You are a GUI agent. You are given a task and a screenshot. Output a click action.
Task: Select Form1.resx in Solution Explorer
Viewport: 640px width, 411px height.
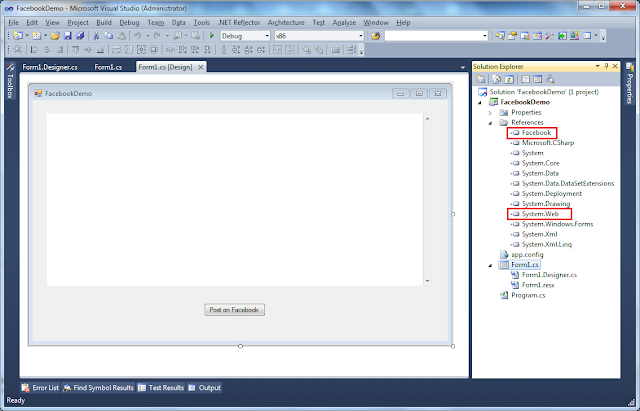[x=533, y=285]
